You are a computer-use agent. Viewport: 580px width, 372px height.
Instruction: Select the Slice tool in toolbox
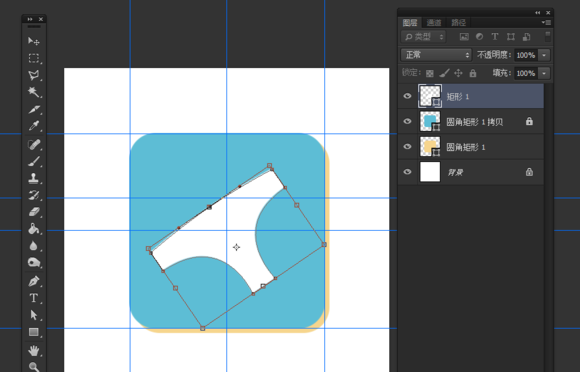click(x=34, y=109)
